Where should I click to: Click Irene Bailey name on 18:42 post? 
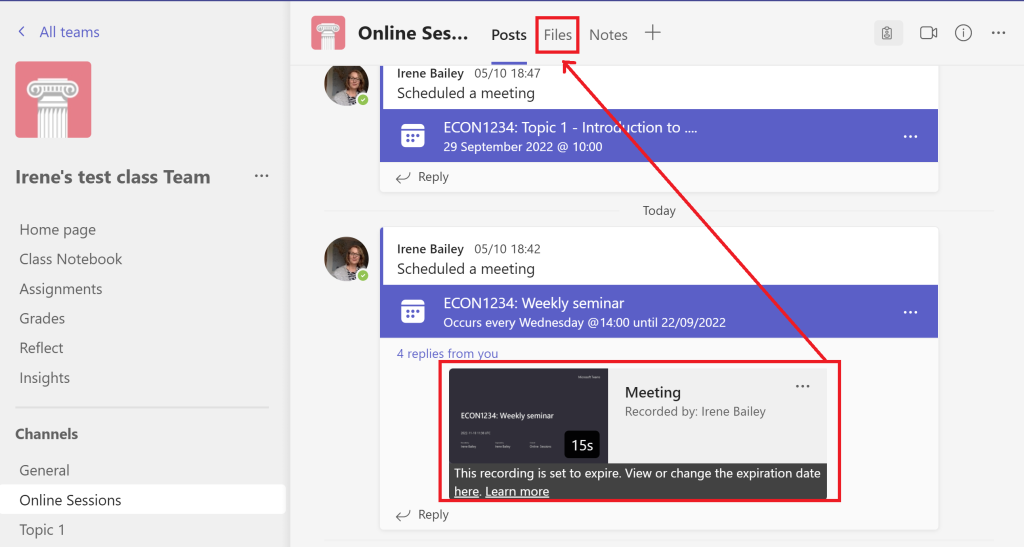click(x=430, y=249)
